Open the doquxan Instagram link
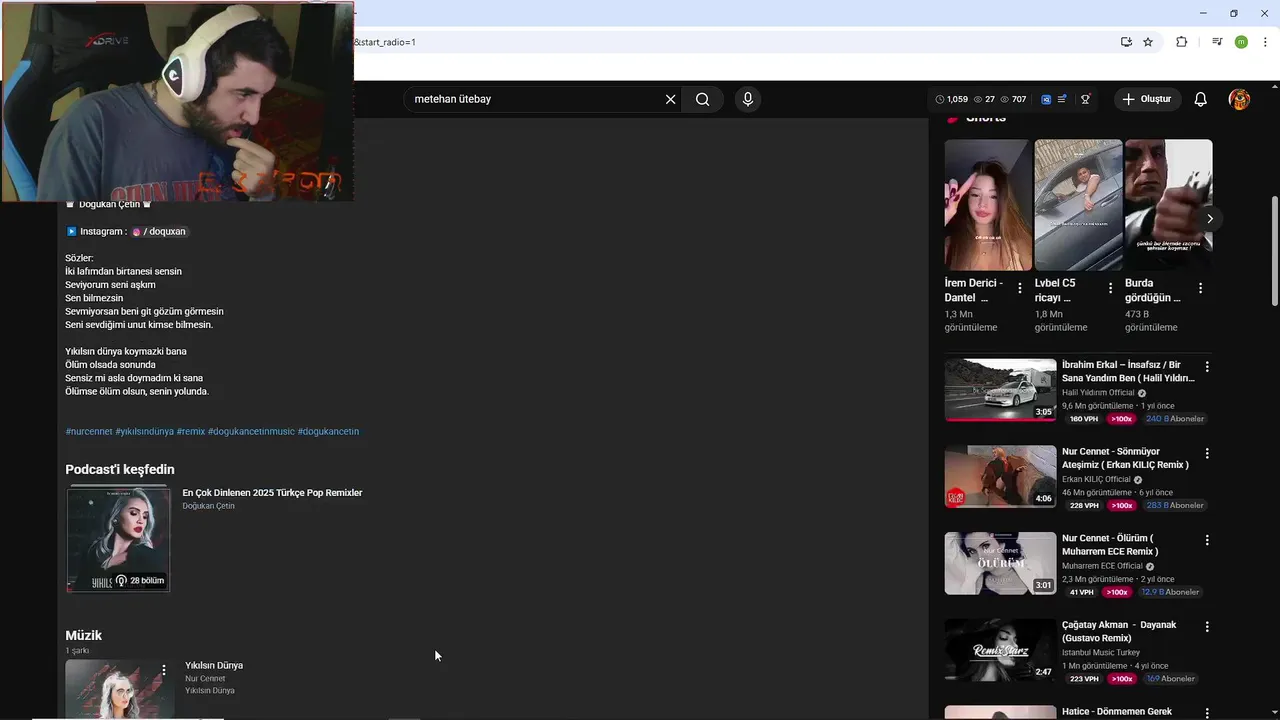The image size is (1280, 720). 159,231
